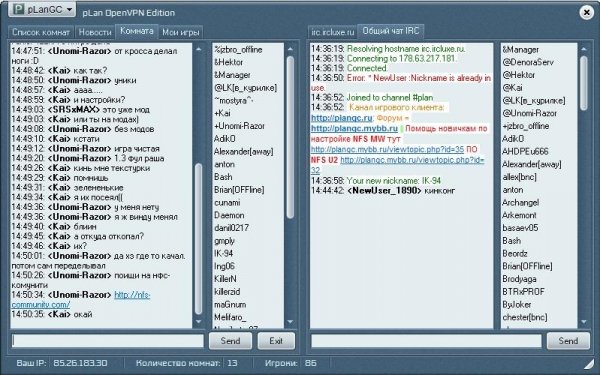Select Melfaro_ in room user list
The height and width of the screenshot is (375, 600).
coord(230,317)
